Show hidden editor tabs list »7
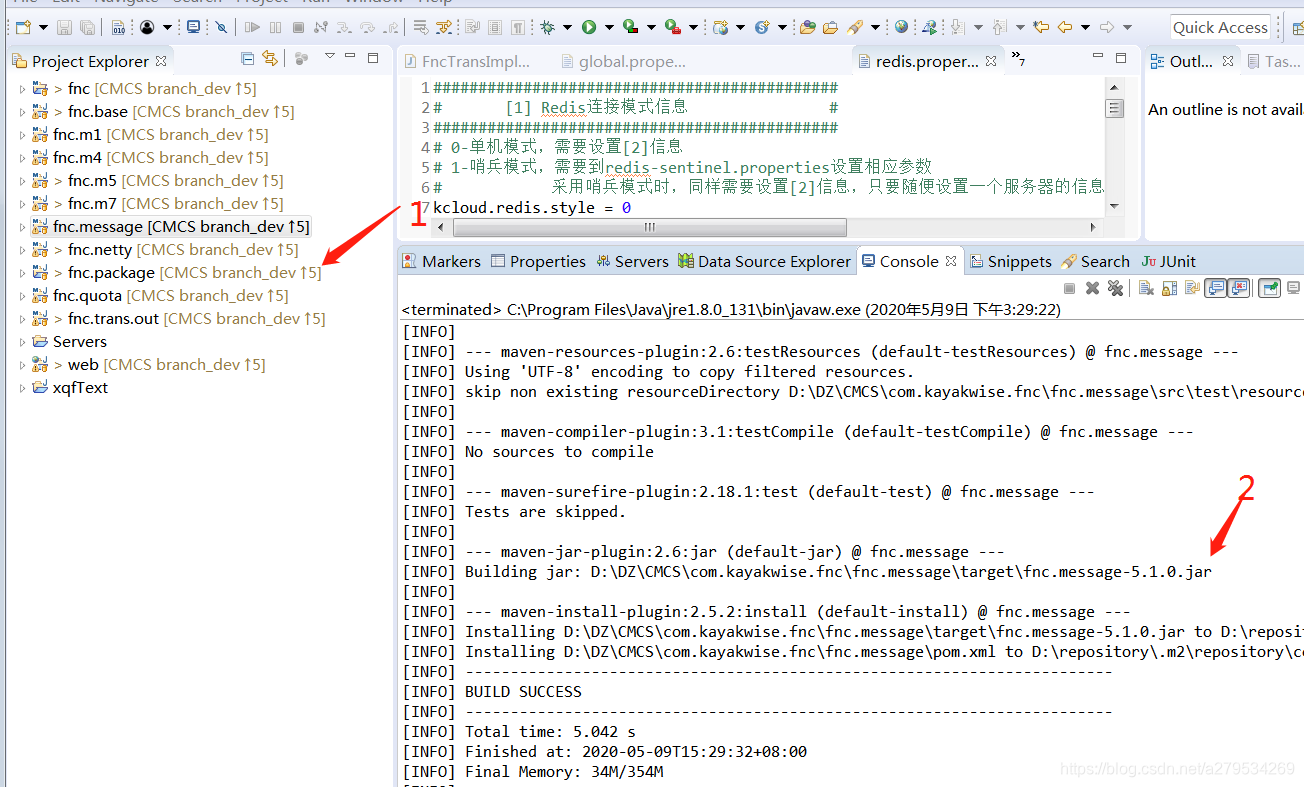The image size is (1304, 787). click(x=1018, y=59)
